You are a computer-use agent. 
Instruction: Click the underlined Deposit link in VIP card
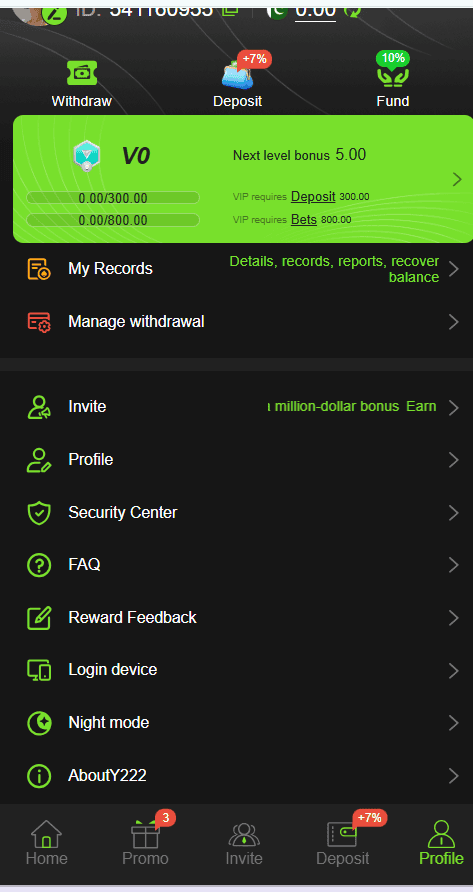click(313, 196)
